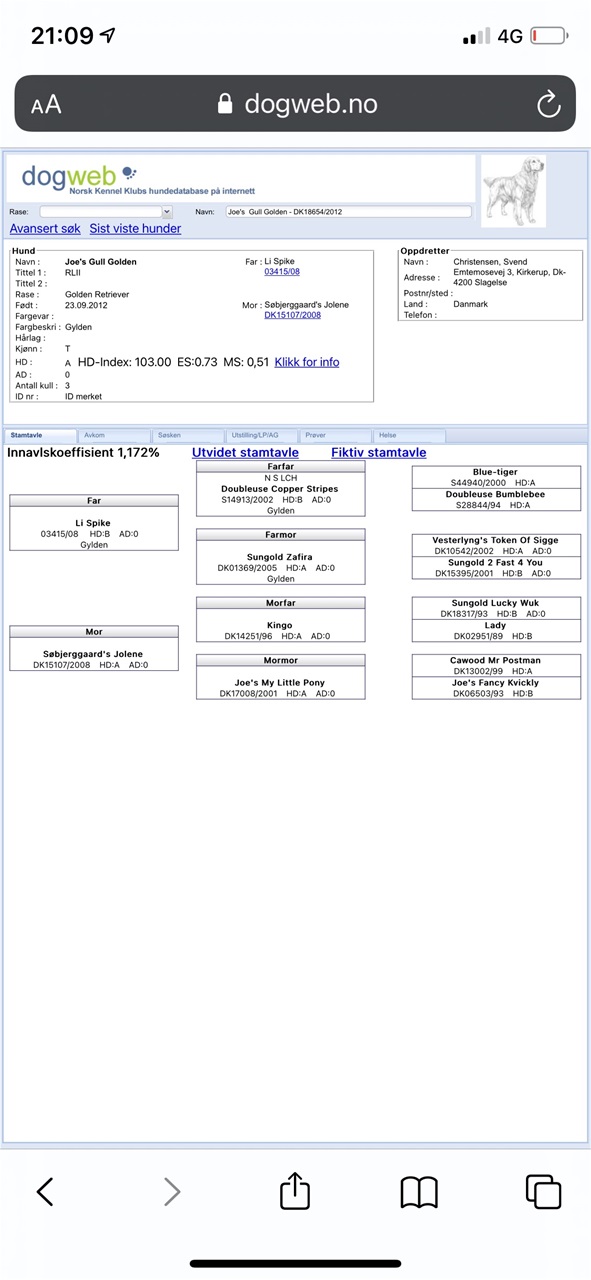Select the Stamtavle tab

point(40,436)
